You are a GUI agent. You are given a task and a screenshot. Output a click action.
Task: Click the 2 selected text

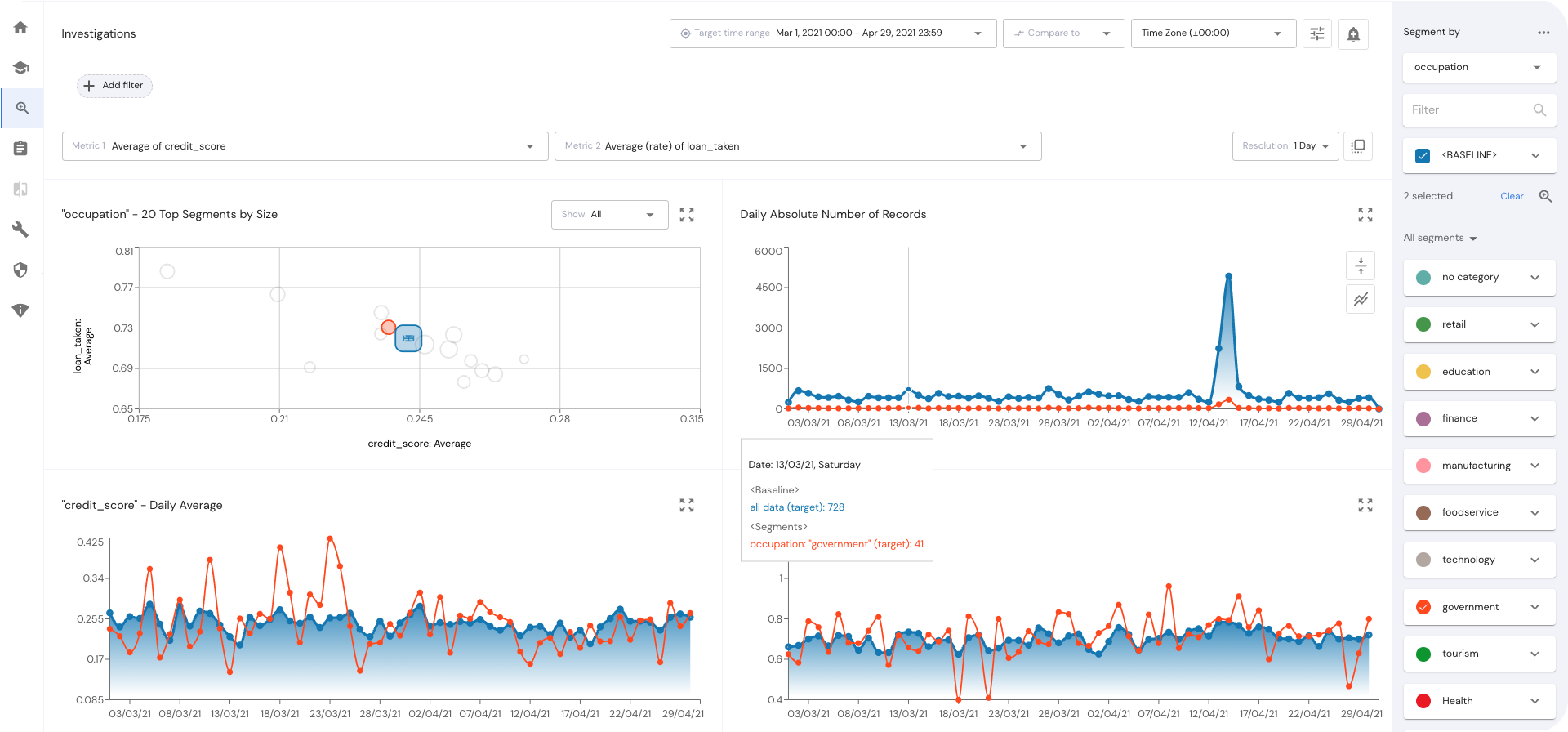pyautogui.click(x=1428, y=196)
